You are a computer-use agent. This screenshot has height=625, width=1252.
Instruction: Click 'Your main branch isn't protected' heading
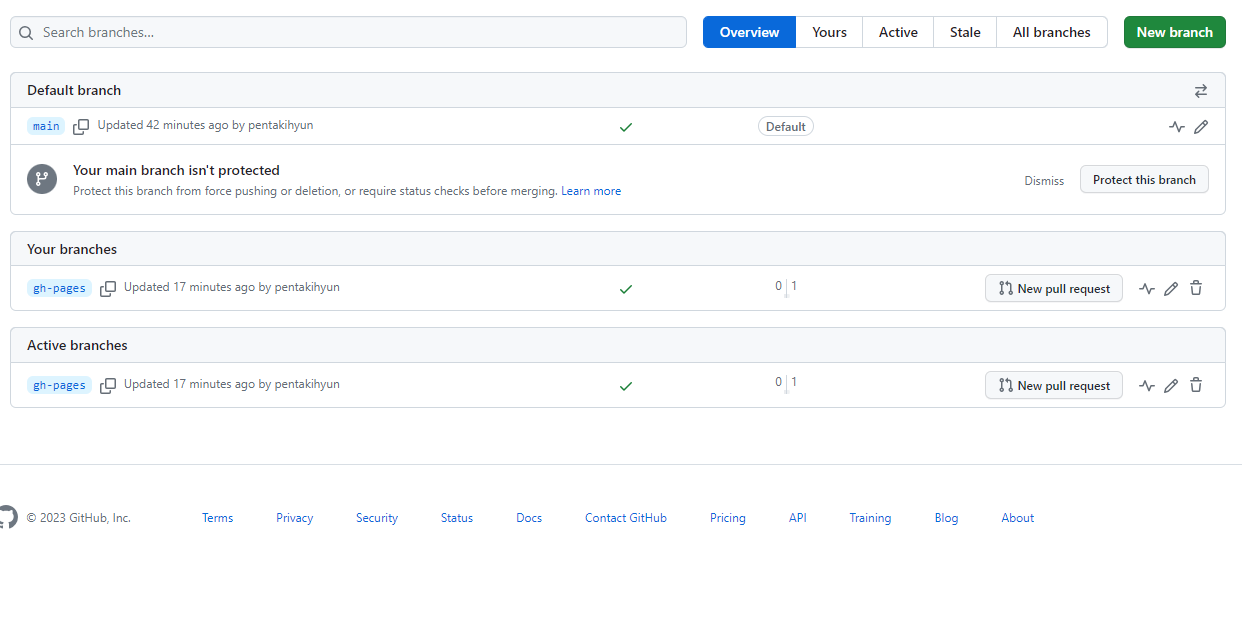[176, 170]
